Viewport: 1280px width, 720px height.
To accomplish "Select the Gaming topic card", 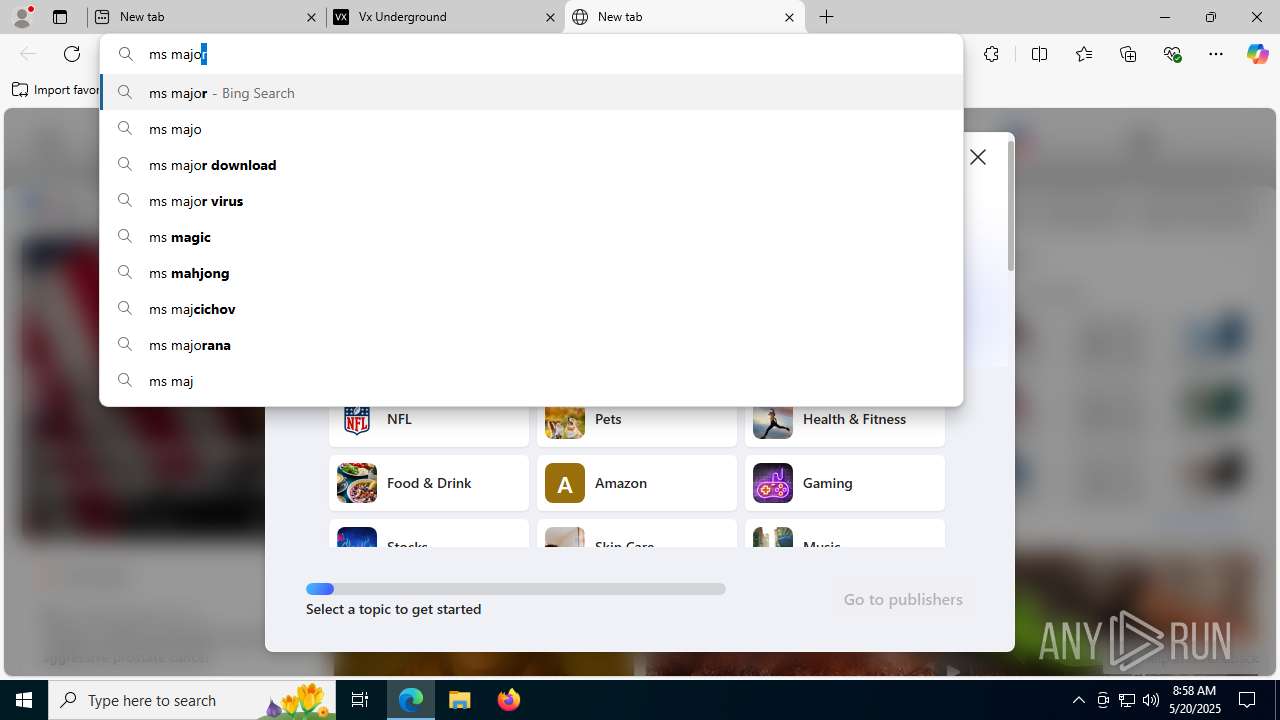I will [x=845, y=483].
